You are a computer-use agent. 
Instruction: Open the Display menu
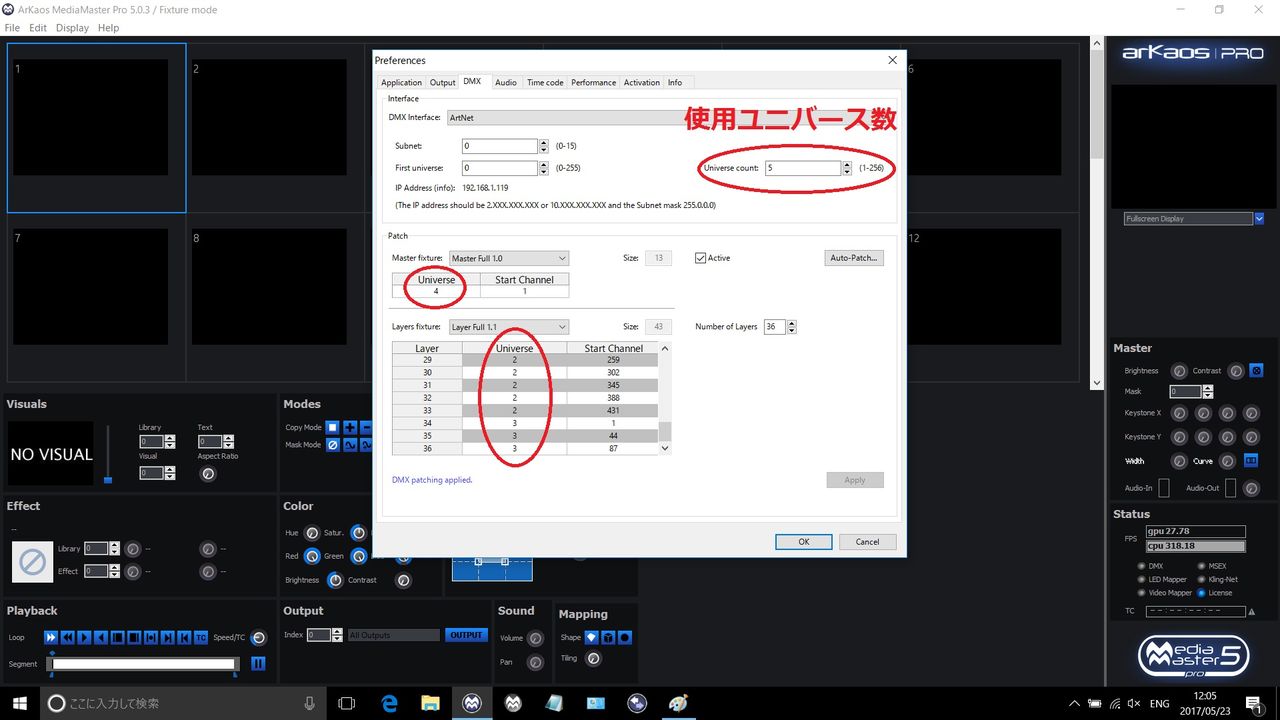click(x=72, y=28)
